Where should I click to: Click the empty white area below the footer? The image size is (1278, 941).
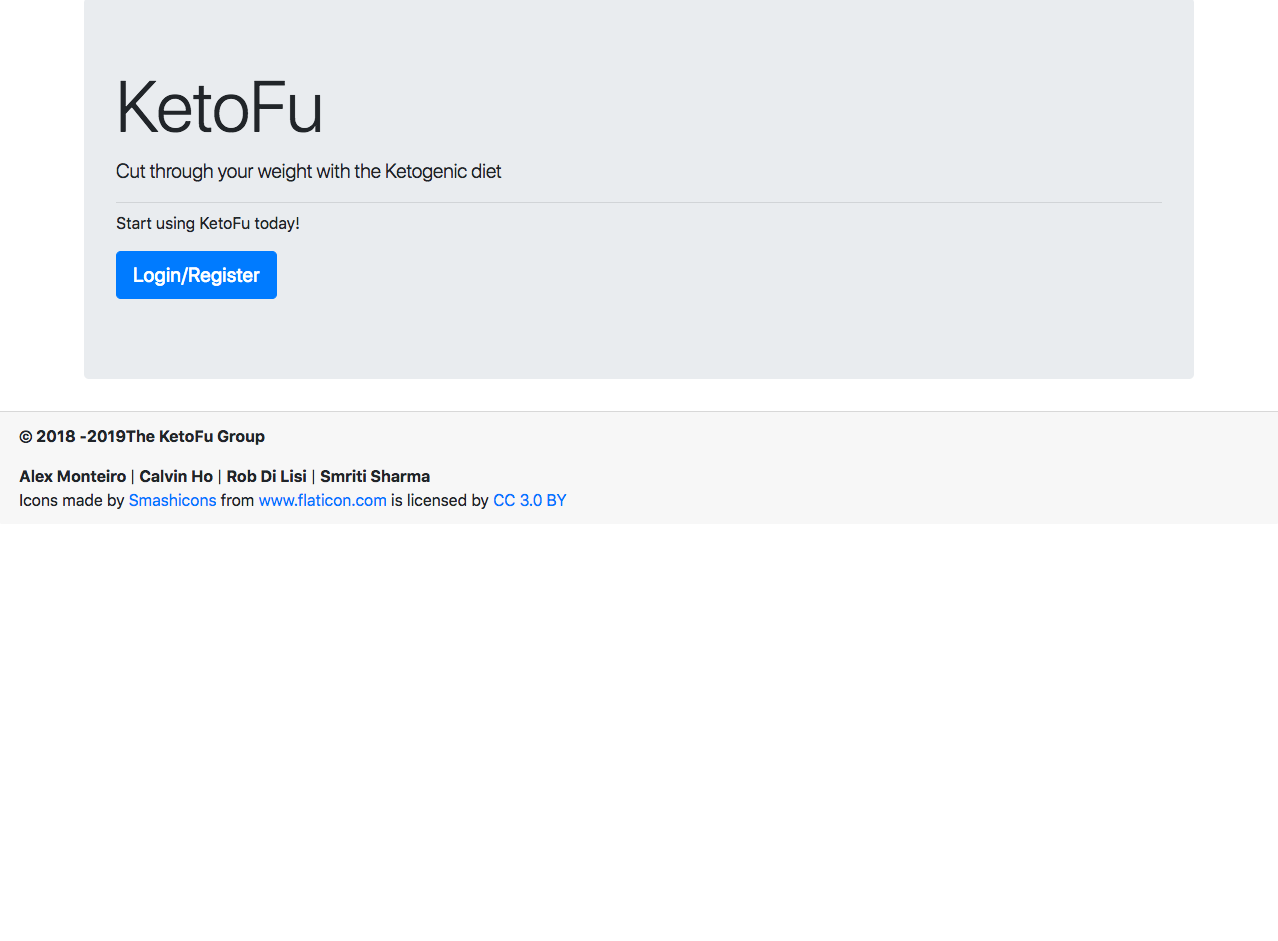coord(638,730)
